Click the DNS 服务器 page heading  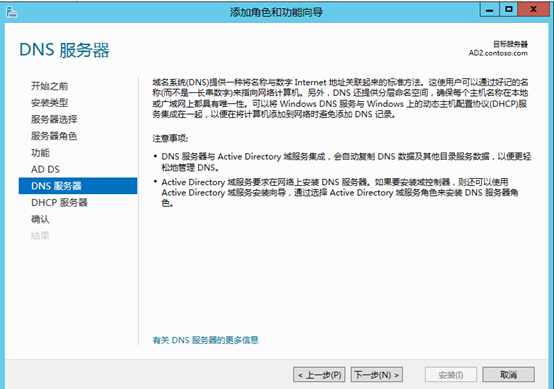point(64,50)
